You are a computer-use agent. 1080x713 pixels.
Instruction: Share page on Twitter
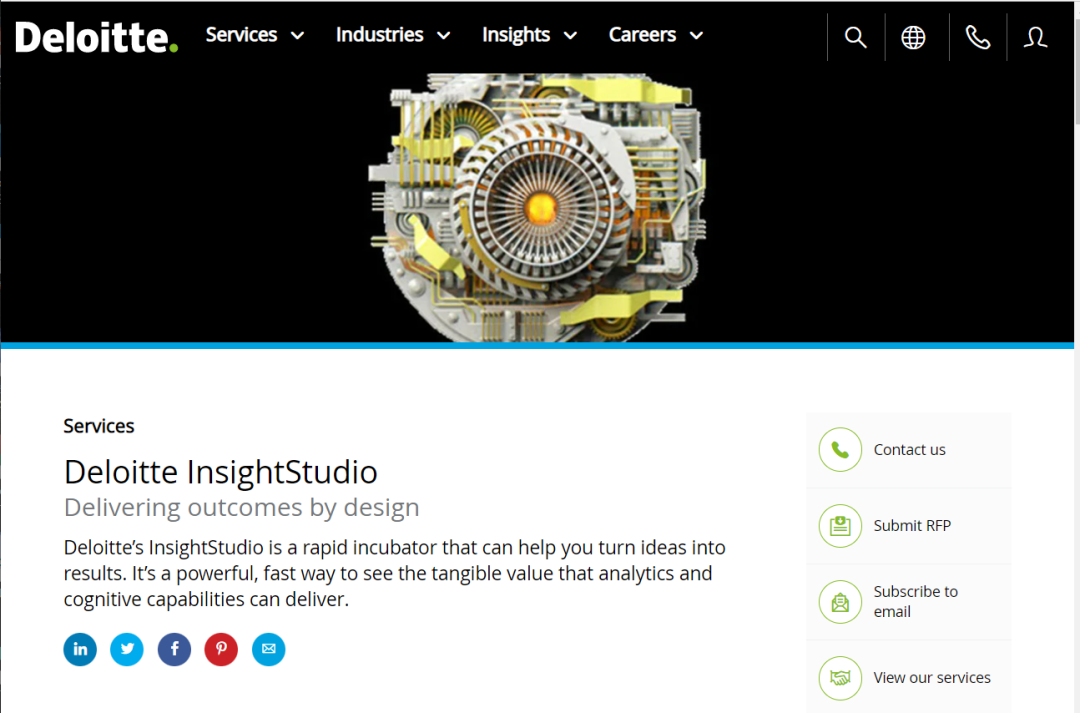[x=127, y=649]
